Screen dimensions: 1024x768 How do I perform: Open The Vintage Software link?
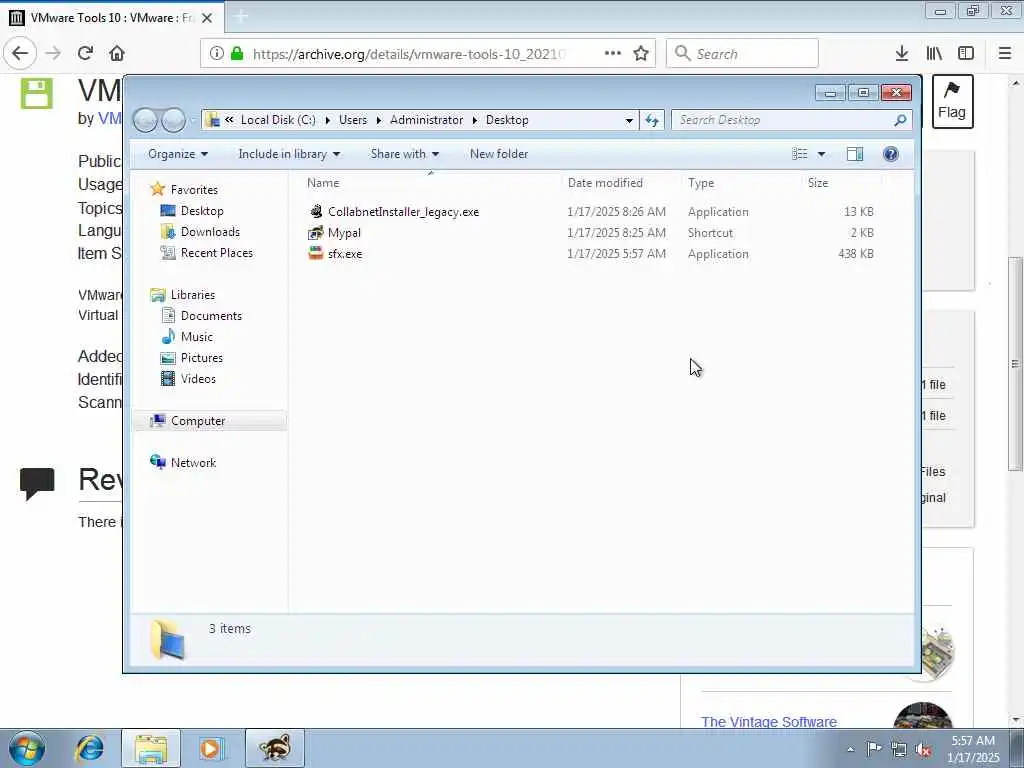(x=769, y=722)
